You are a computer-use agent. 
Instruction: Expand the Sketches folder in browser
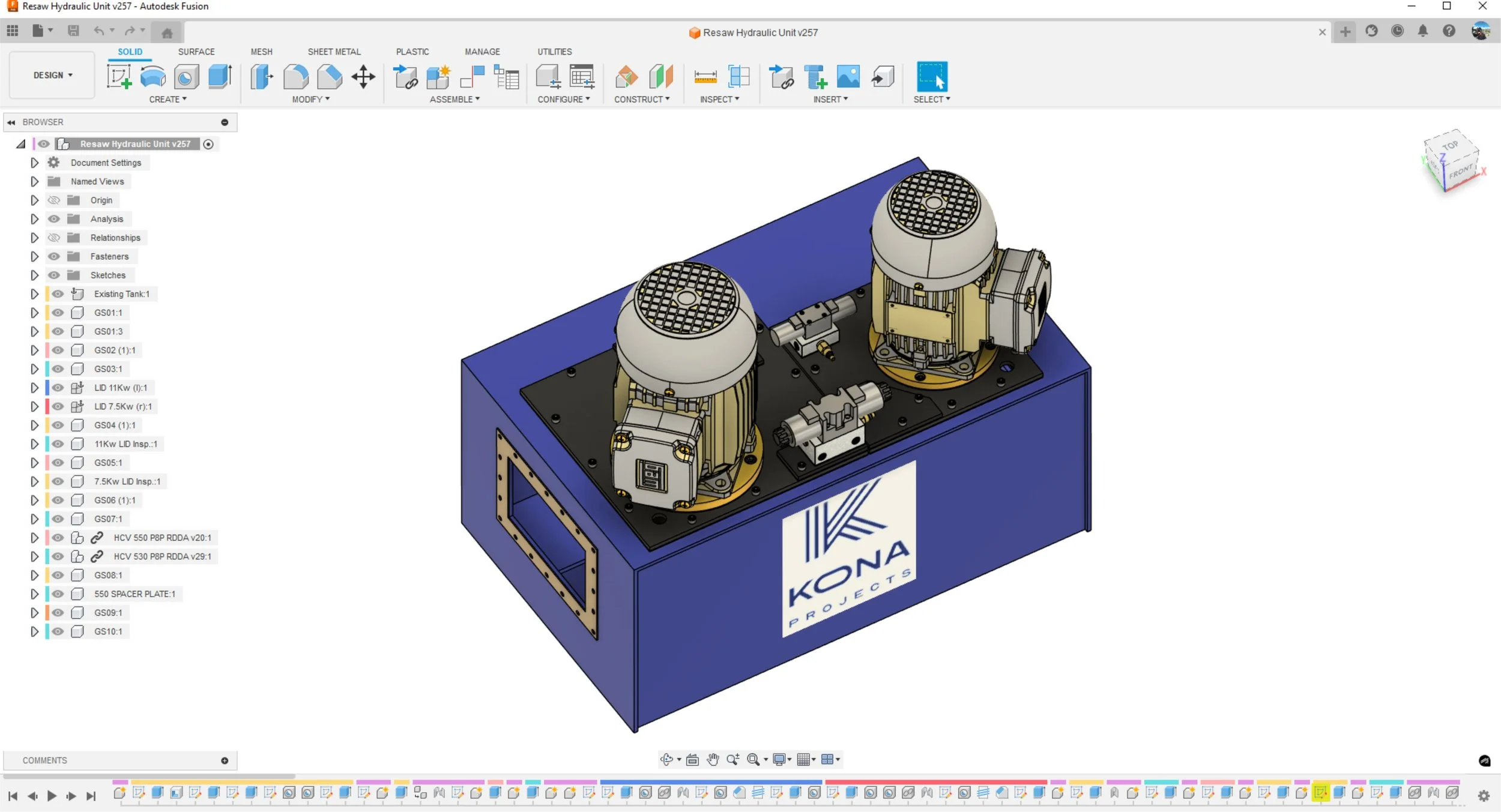point(34,275)
